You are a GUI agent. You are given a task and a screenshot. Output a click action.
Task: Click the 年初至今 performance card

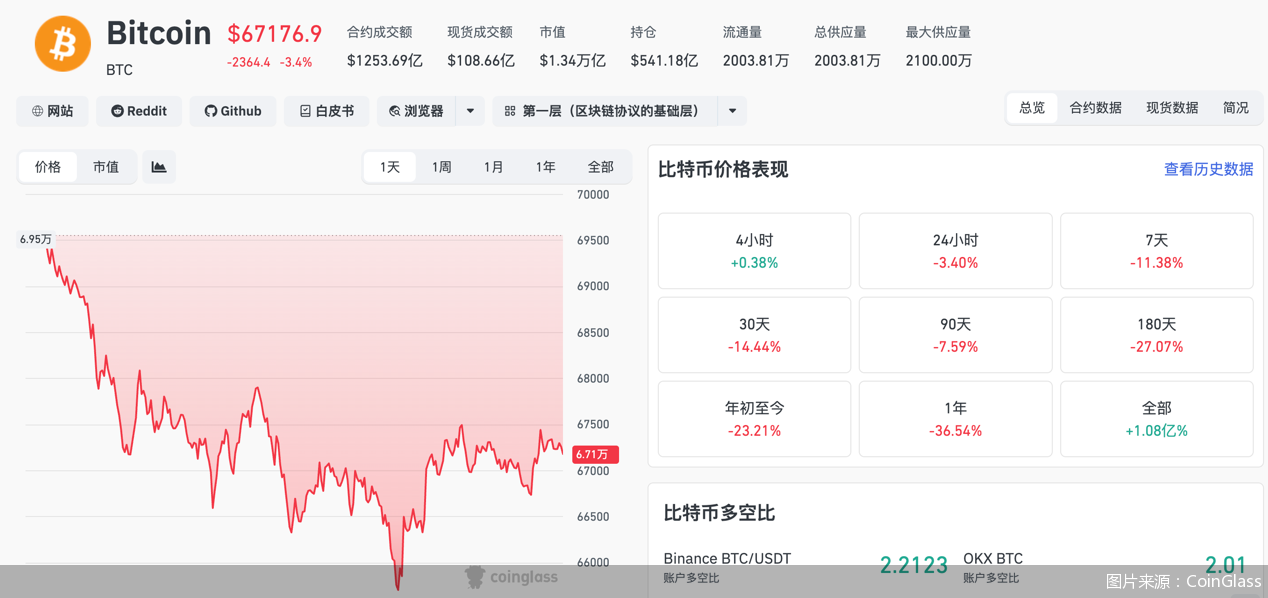click(754, 419)
